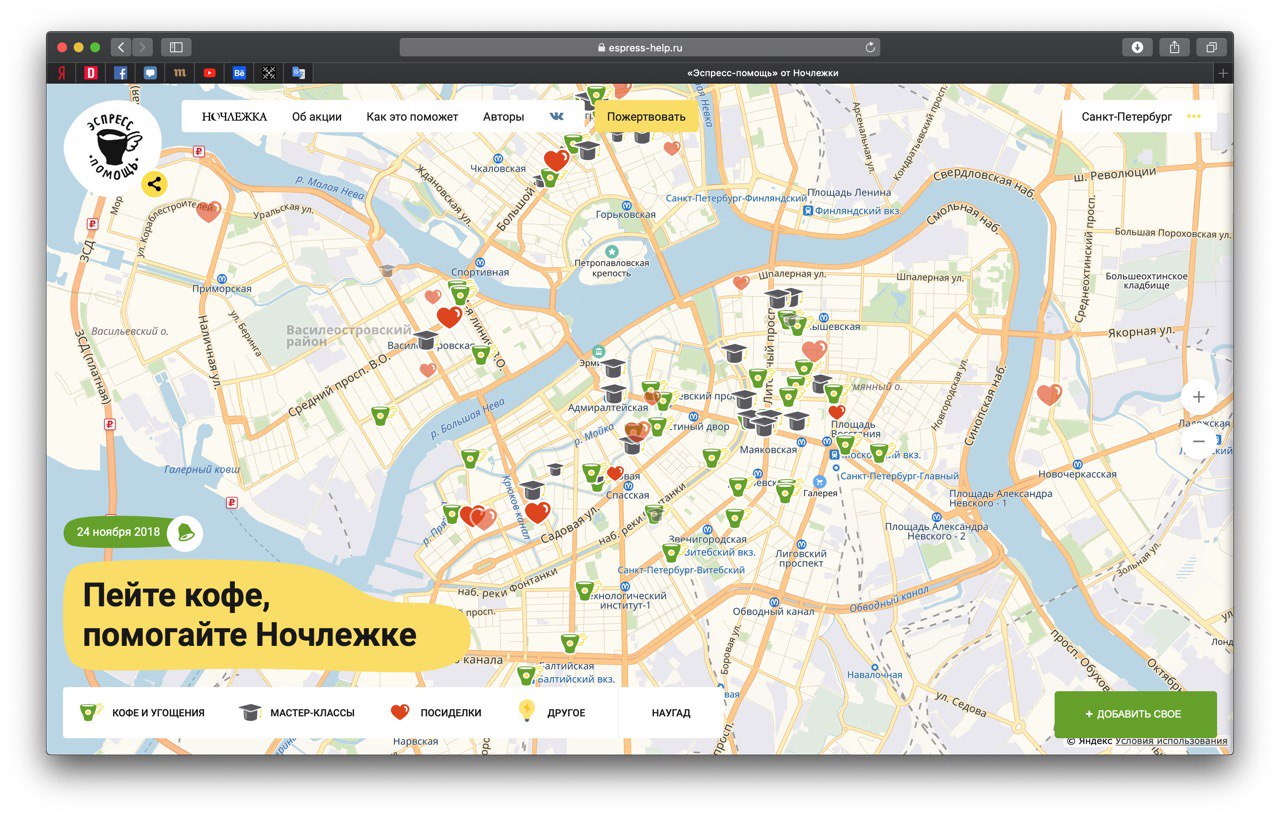Open the blue chat bubble bookmark

tap(150, 73)
